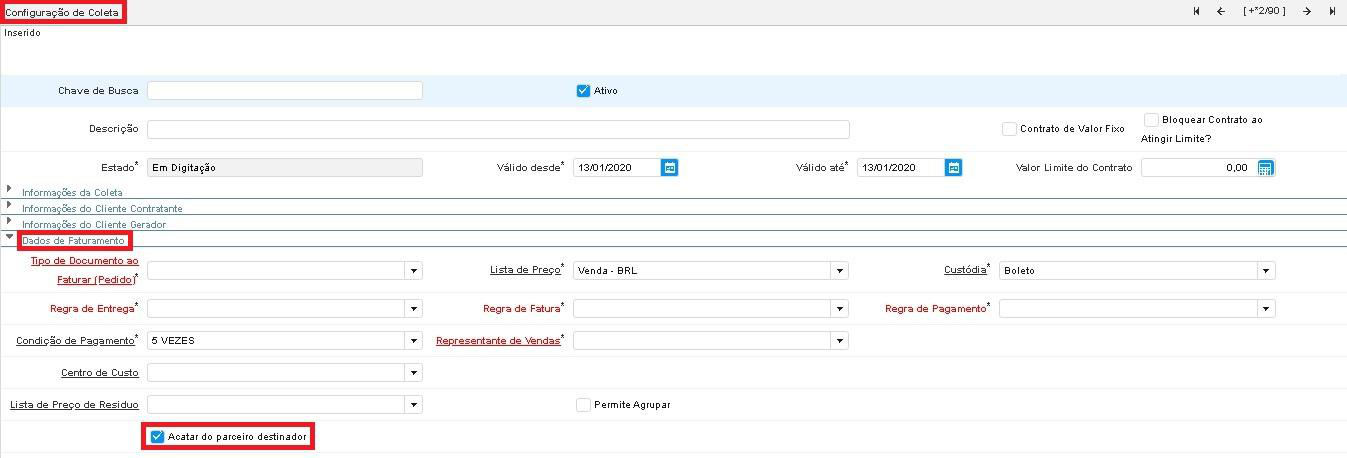The height and width of the screenshot is (458, 1347).
Task: Toggle Acatar do parceiro destinador checkbox
Action: tap(157, 437)
